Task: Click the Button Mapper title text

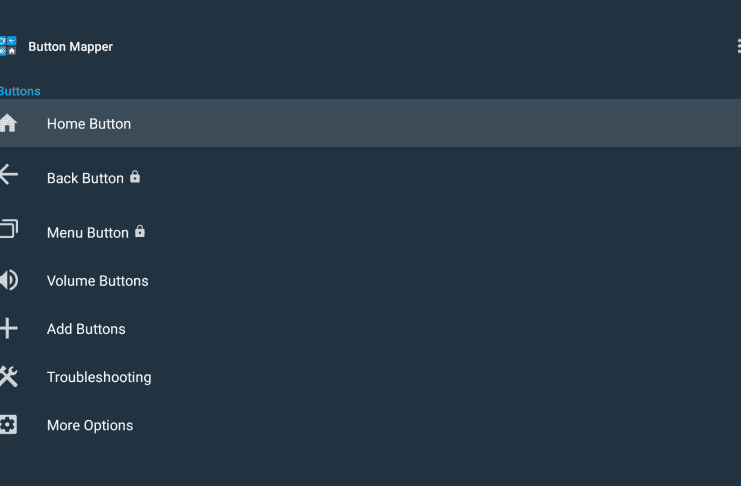Action: (x=70, y=46)
